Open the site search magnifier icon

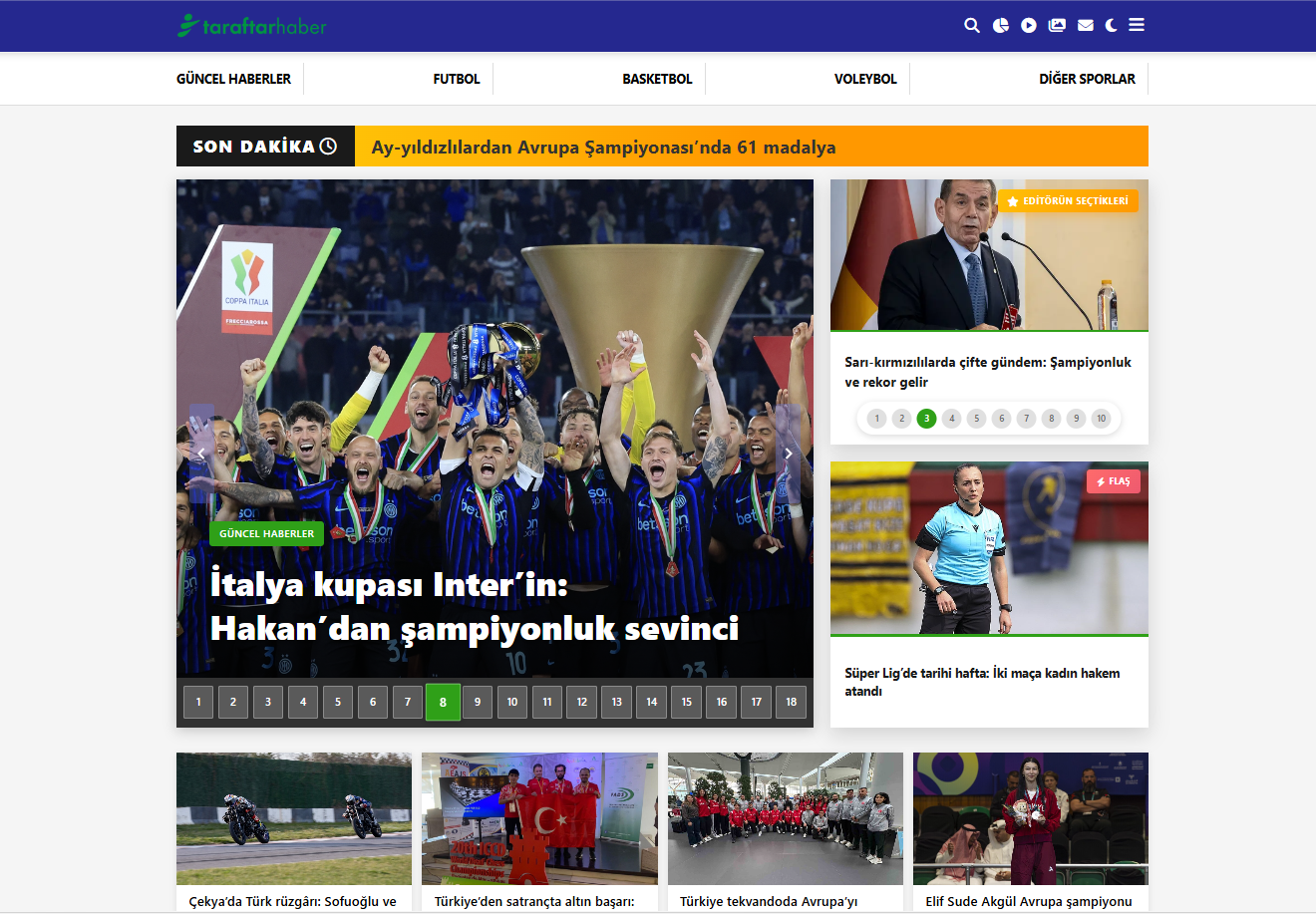(972, 26)
